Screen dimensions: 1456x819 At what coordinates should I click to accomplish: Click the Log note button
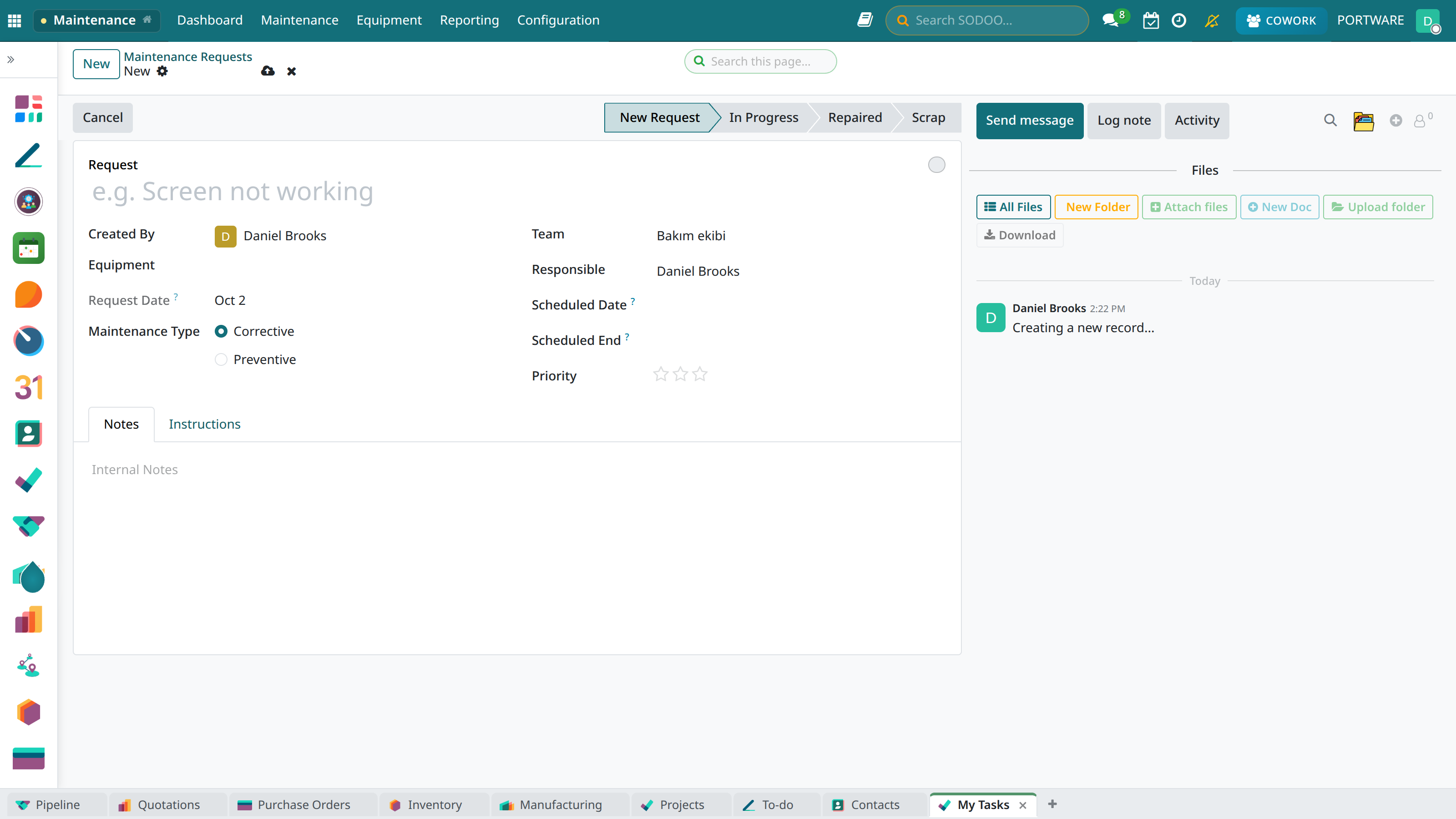1124,121
